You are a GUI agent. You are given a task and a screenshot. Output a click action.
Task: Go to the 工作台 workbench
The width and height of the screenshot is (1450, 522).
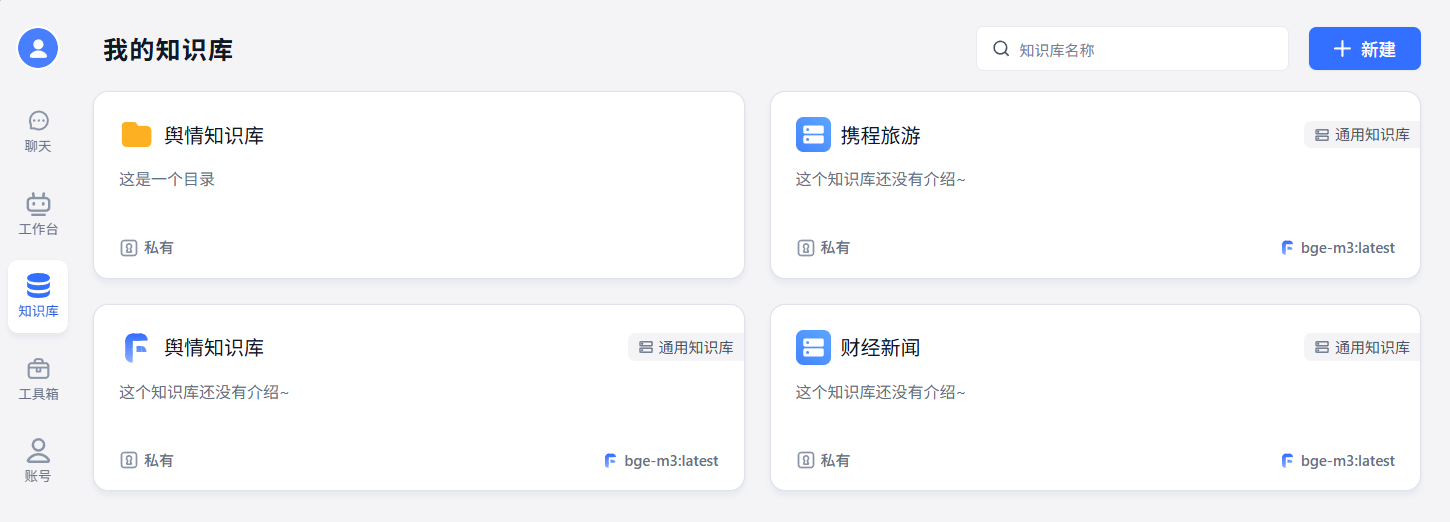tap(38, 214)
